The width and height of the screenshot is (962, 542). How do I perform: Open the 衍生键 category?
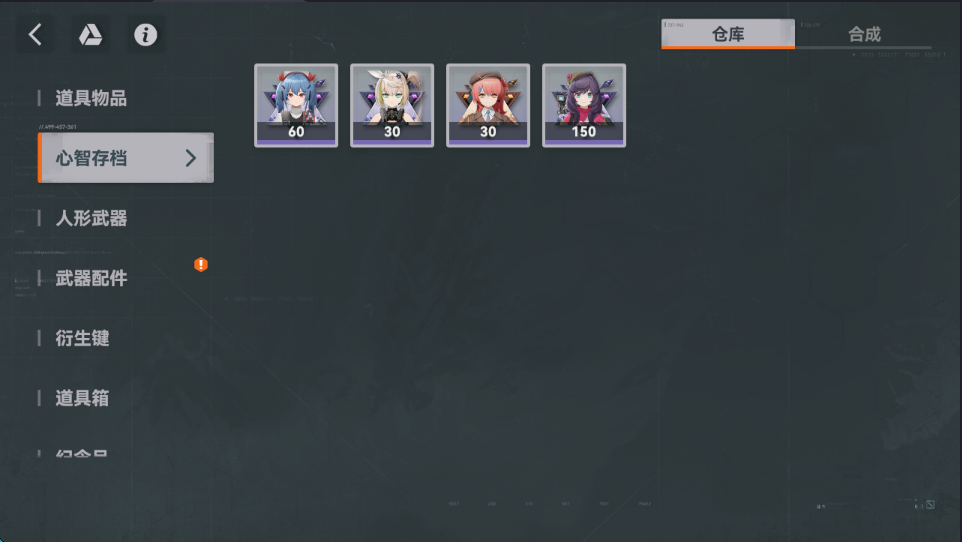[82, 338]
